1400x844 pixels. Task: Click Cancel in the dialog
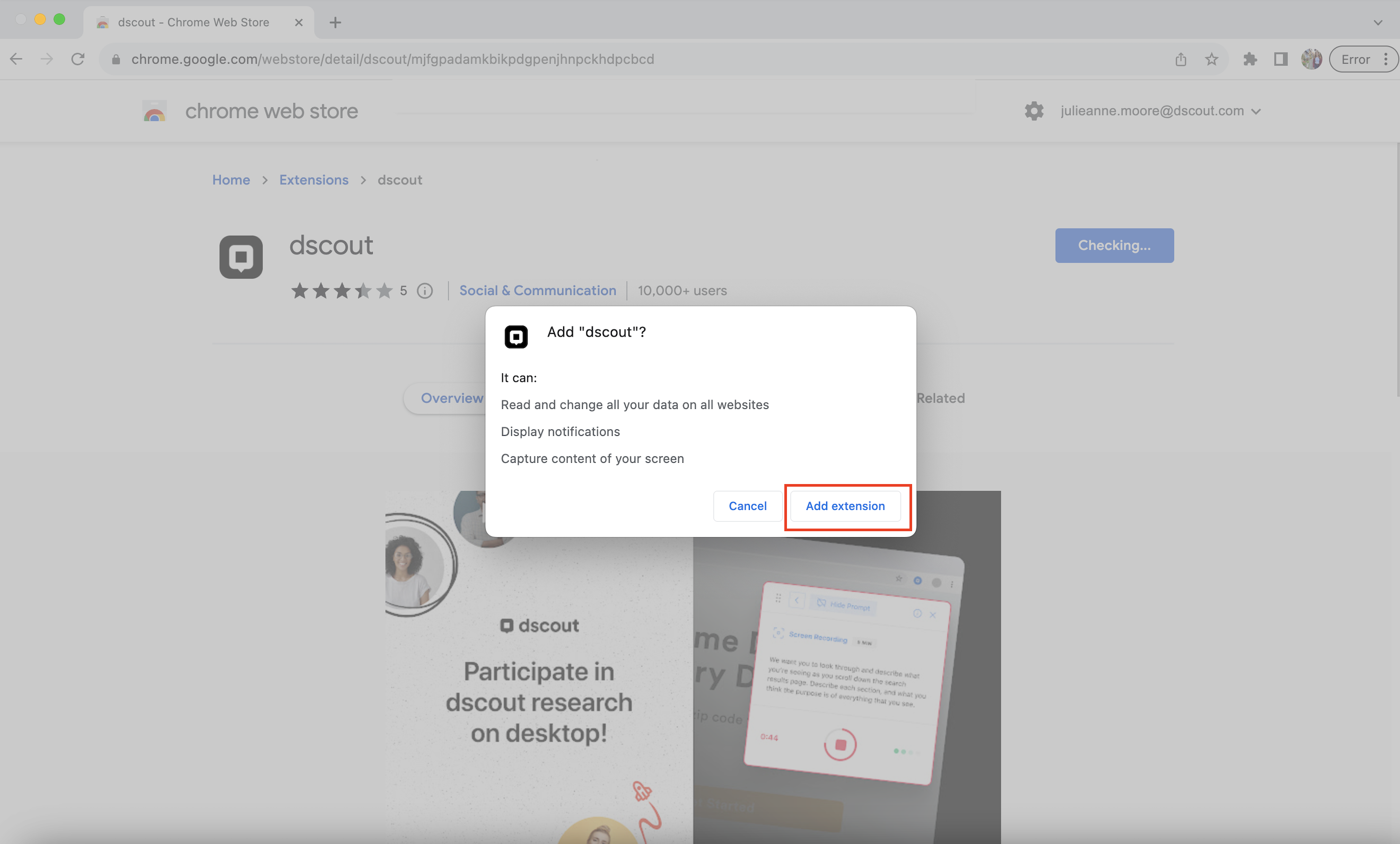coord(748,506)
